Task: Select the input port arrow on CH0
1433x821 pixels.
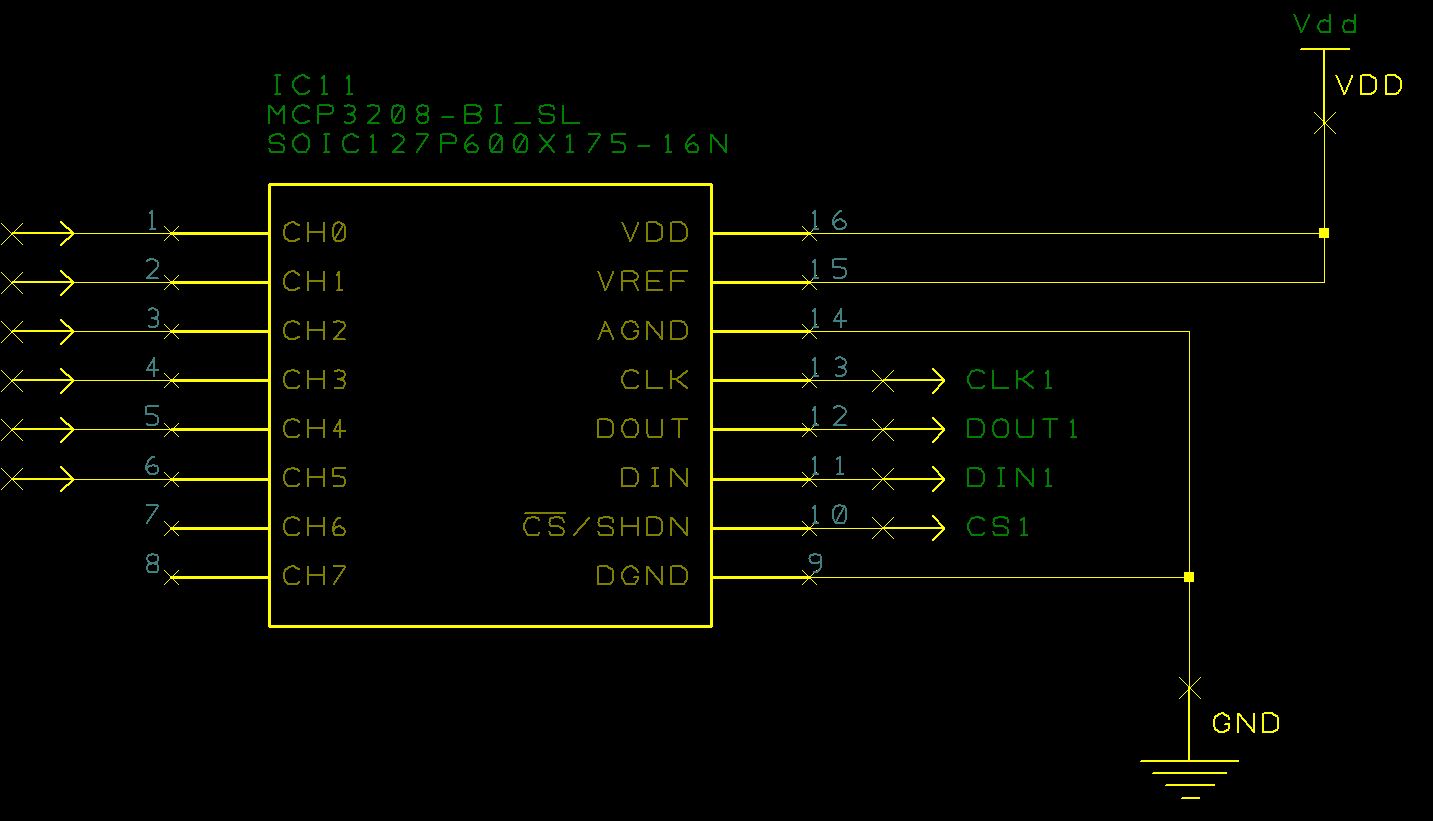Action: click(x=38, y=233)
